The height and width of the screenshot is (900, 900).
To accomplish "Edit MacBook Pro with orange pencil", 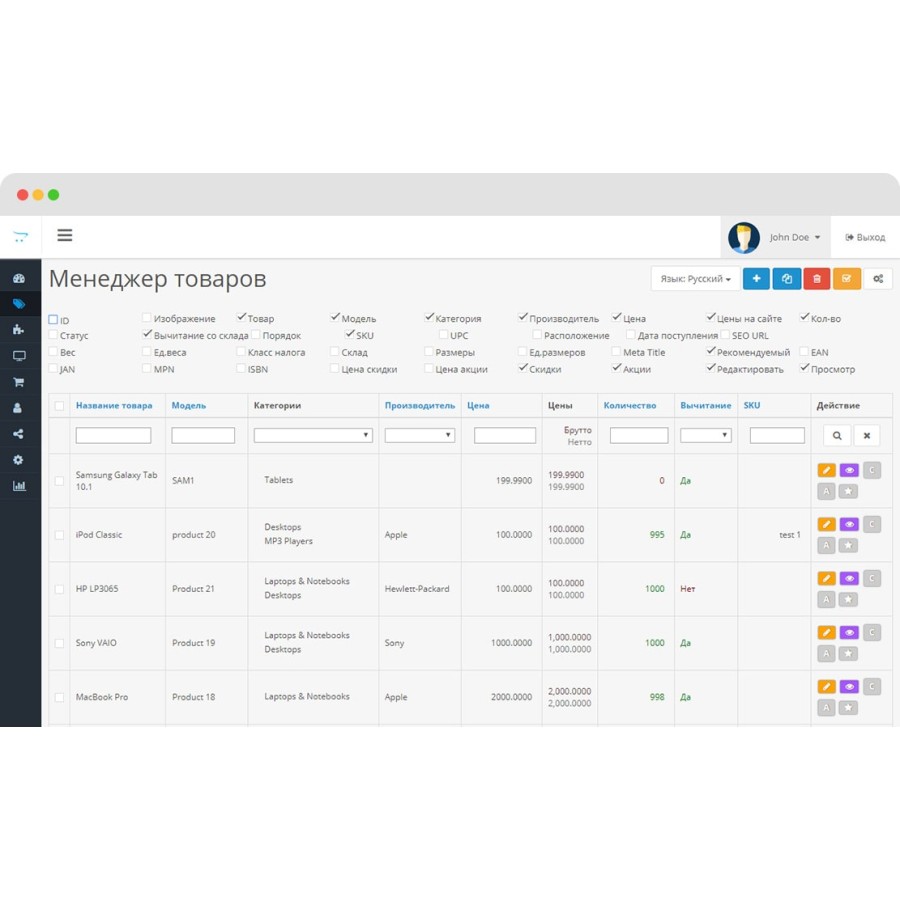I will point(826,687).
